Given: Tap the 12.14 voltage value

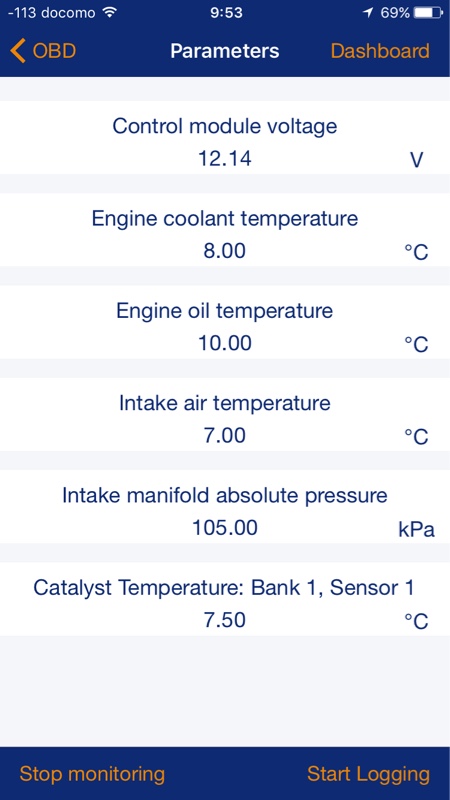Looking at the screenshot, I should click(225, 159).
